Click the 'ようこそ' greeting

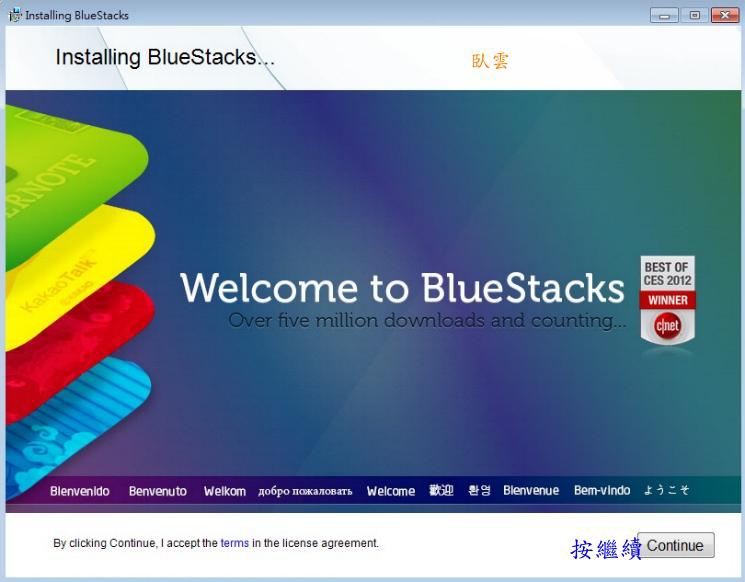666,490
